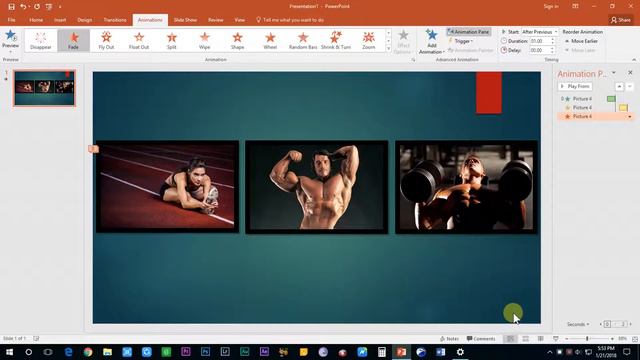
Task: Click the yellow timing bar in Animation Pane
Action: [623, 108]
